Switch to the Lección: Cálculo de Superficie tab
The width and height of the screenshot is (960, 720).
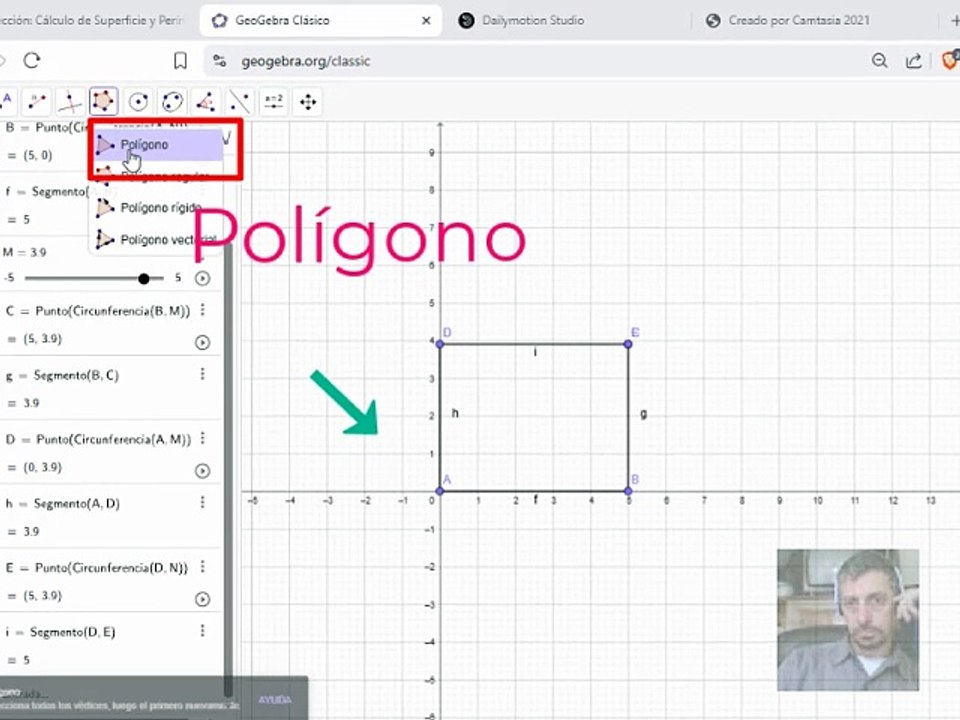coord(92,20)
